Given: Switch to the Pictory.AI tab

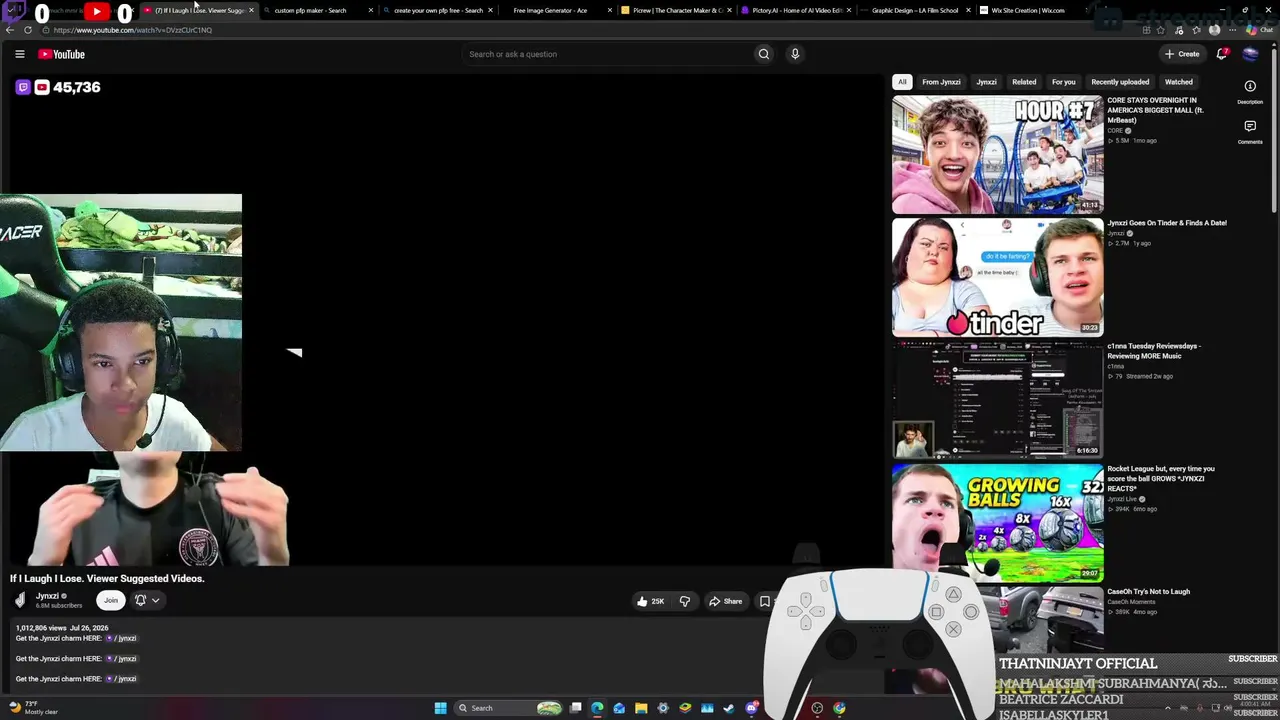Looking at the screenshot, I should click(797, 10).
